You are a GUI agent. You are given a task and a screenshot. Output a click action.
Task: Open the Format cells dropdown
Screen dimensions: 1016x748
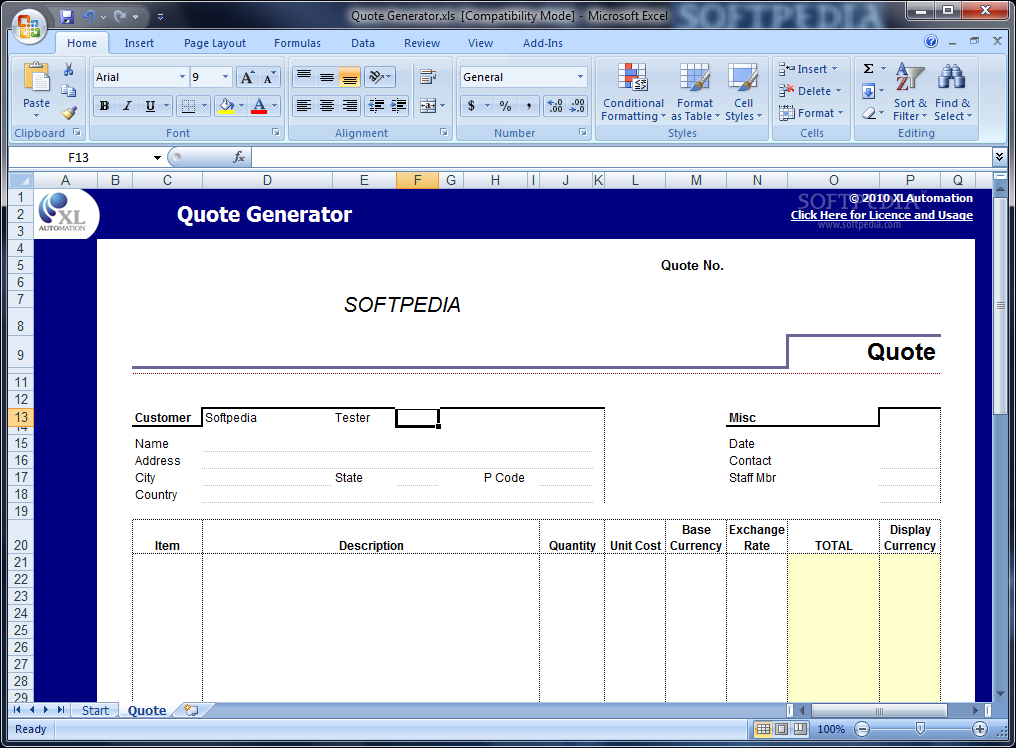coord(841,113)
